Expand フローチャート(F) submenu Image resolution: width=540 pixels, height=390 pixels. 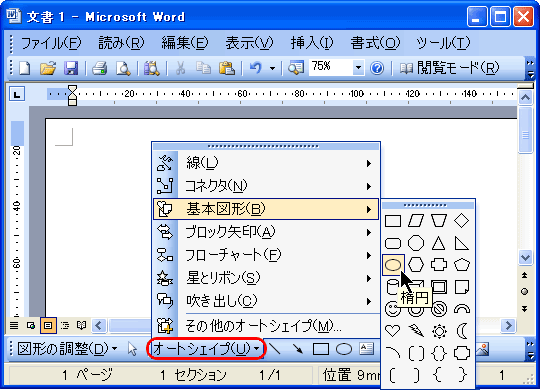click(x=266, y=255)
